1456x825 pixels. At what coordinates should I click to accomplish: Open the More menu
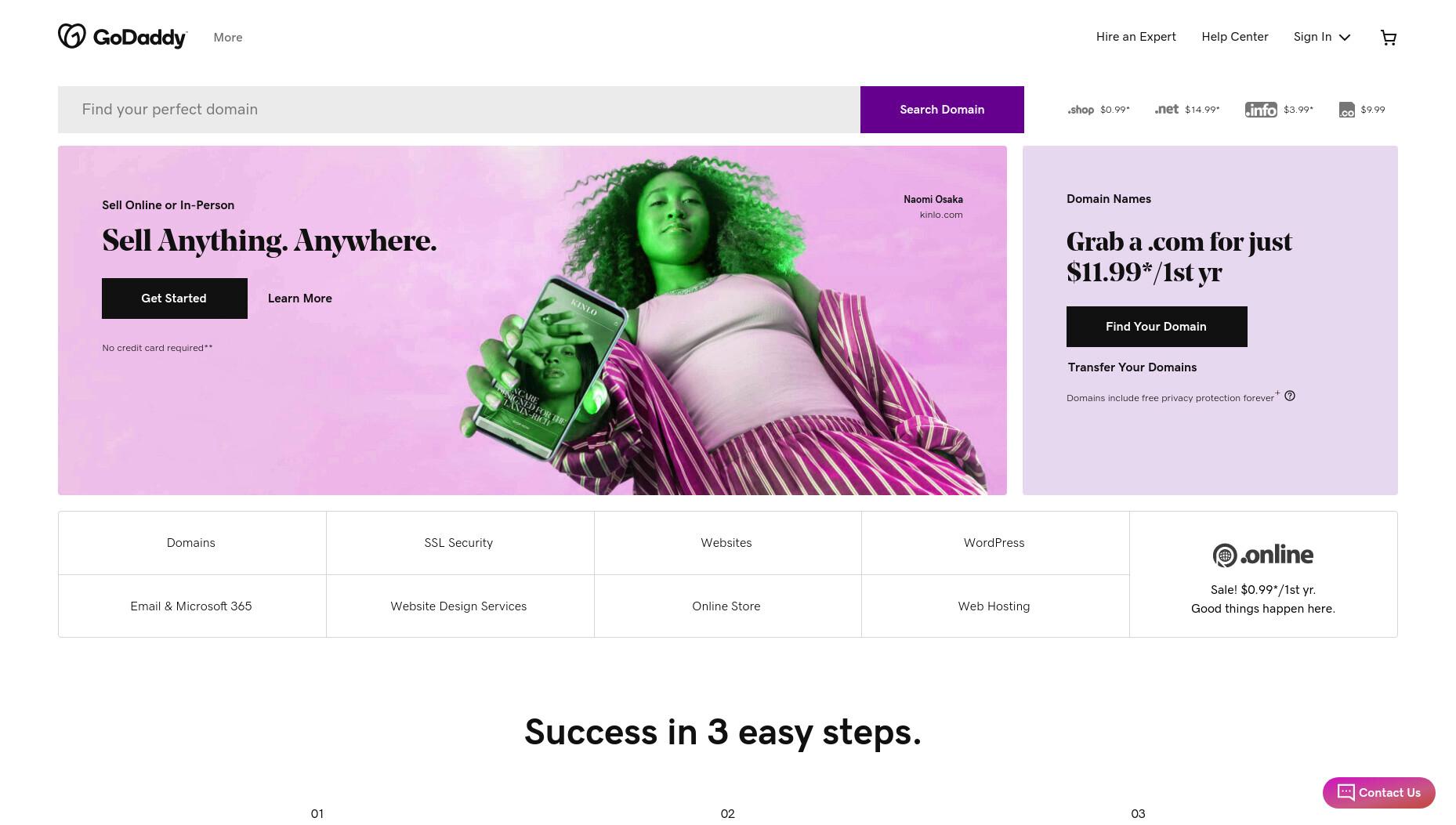coord(228,38)
